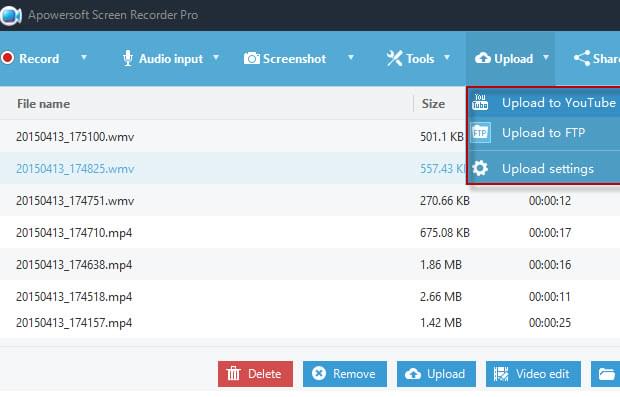Click the red Record circle icon
Screen dimensions: 620x397
[x=8, y=58]
